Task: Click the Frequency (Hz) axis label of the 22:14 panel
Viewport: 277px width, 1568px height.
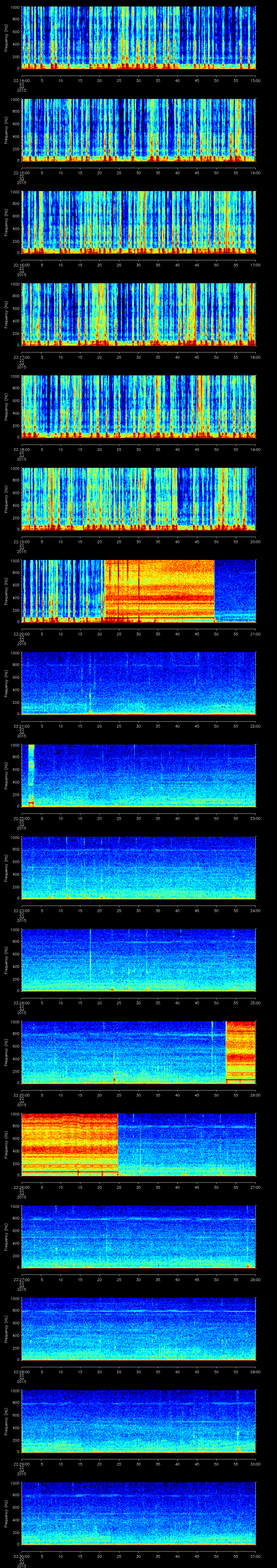Action: (x=6, y=38)
